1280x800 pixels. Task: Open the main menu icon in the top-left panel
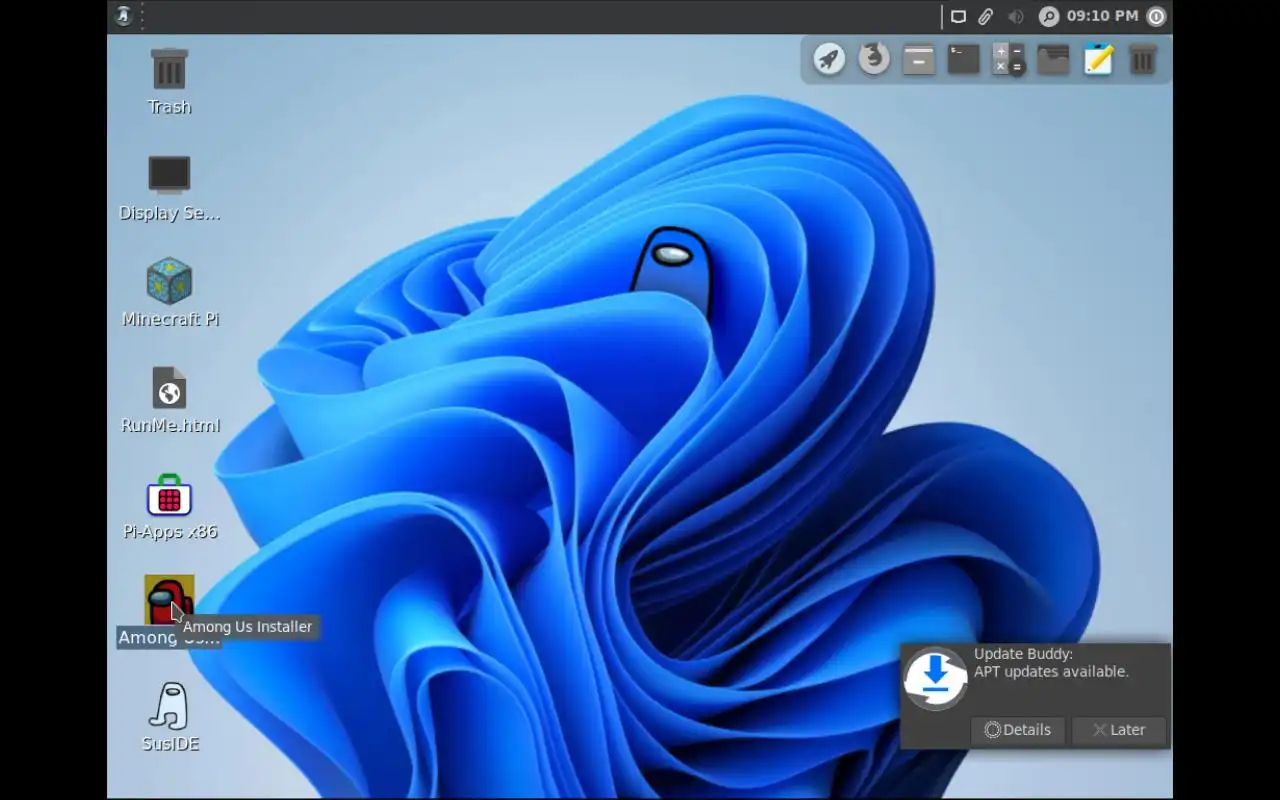coord(123,16)
